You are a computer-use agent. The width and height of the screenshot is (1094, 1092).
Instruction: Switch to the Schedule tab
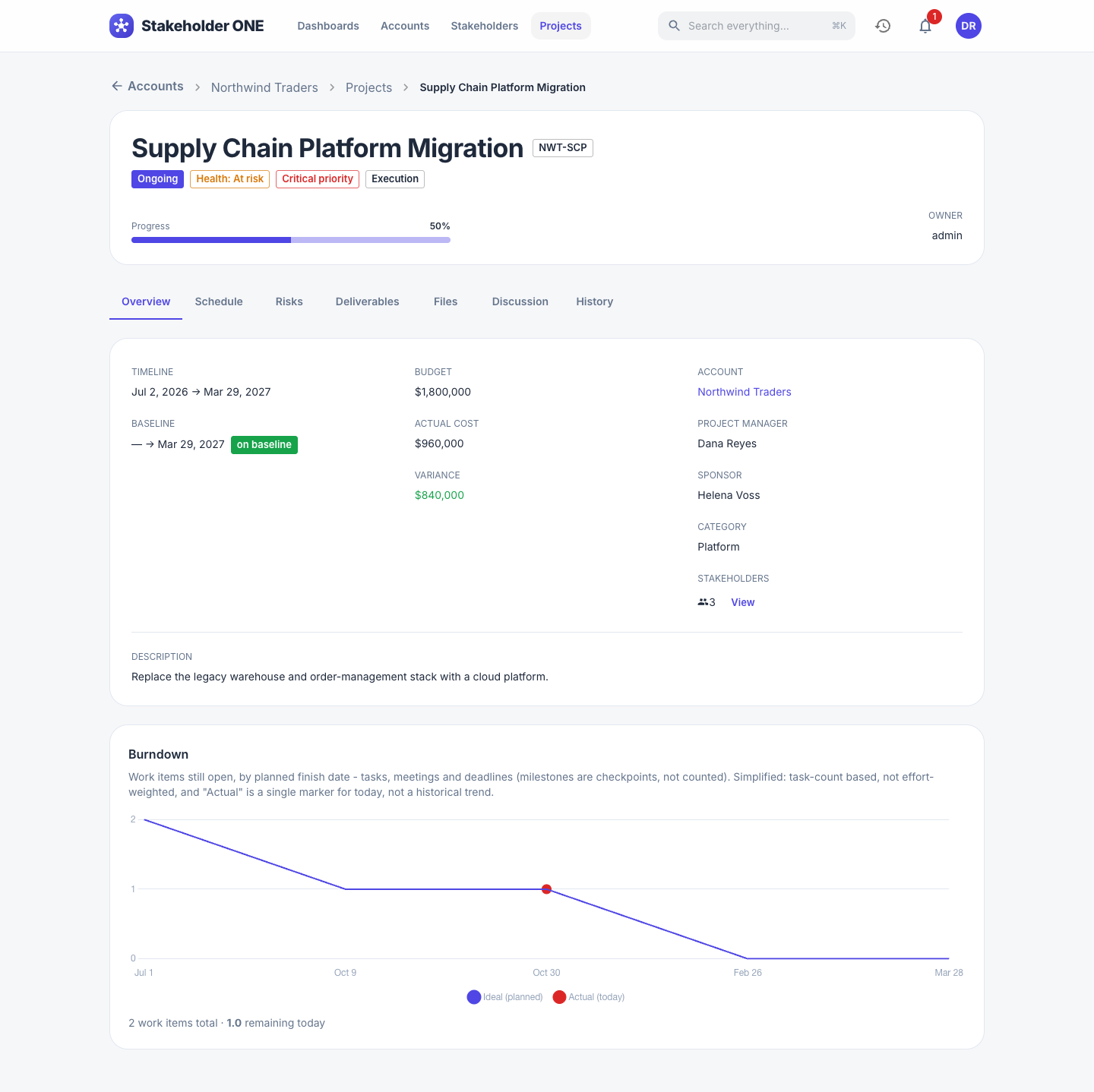point(219,301)
